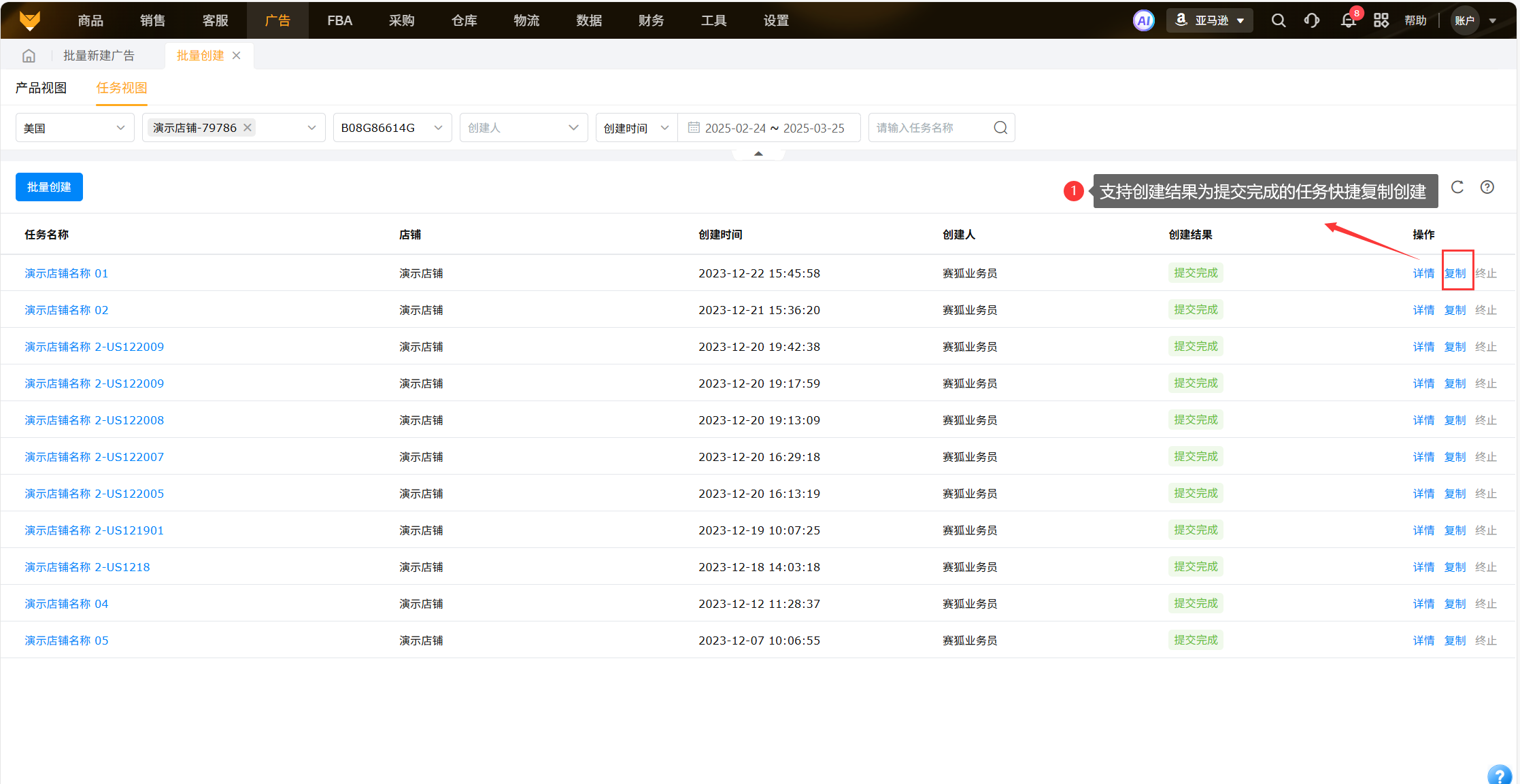
Task: Open the apps grid icon
Action: pos(1381,20)
